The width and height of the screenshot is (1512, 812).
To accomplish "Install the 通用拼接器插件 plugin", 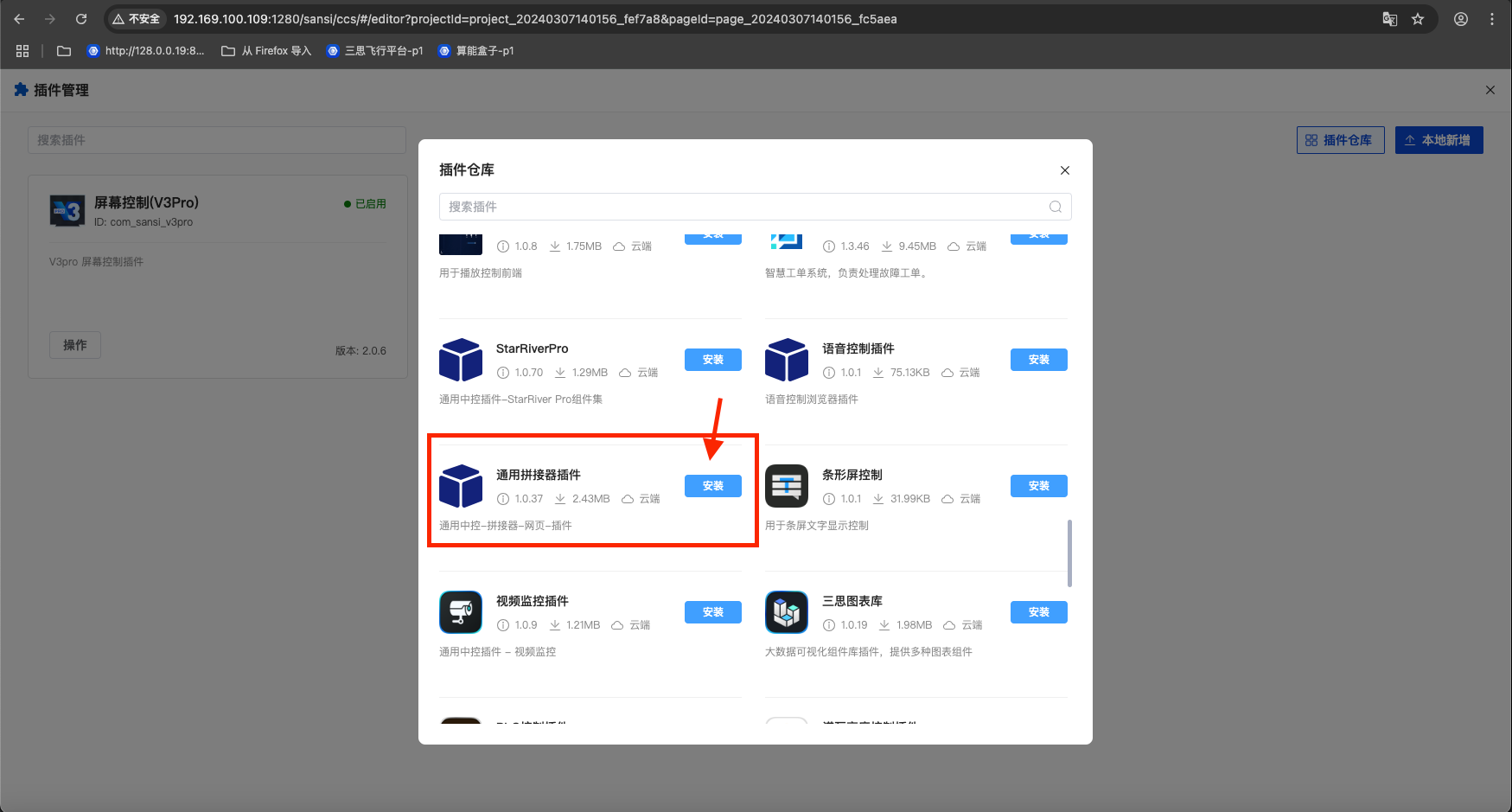I will tap(712, 486).
